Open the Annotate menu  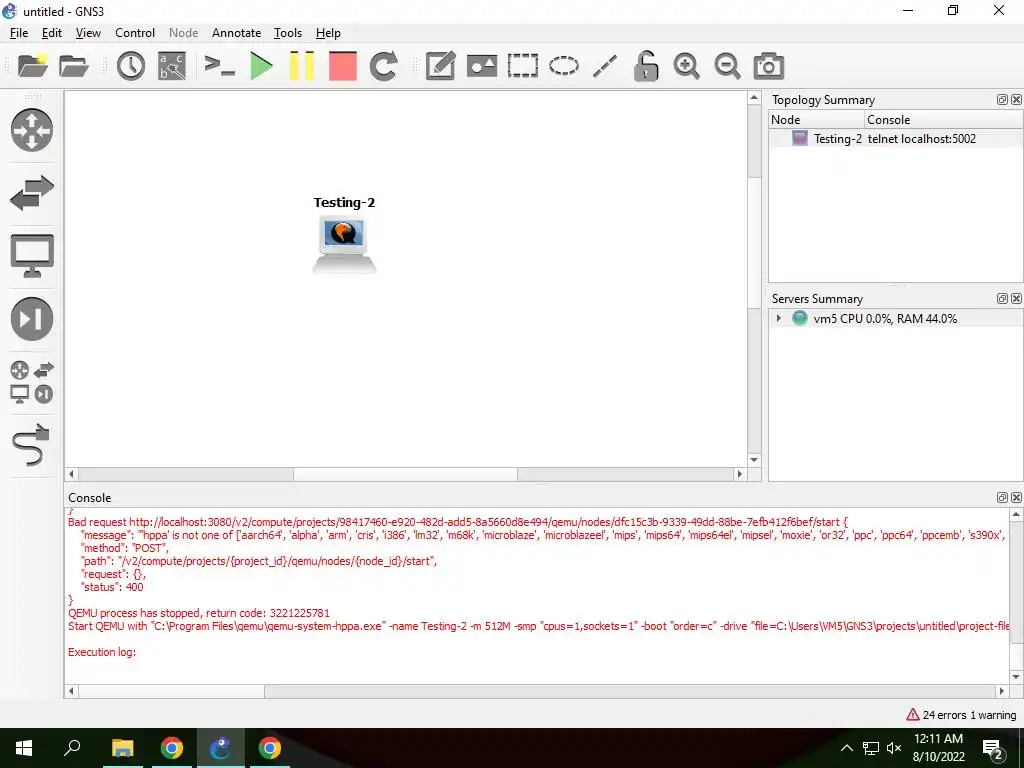coord(236,33)
